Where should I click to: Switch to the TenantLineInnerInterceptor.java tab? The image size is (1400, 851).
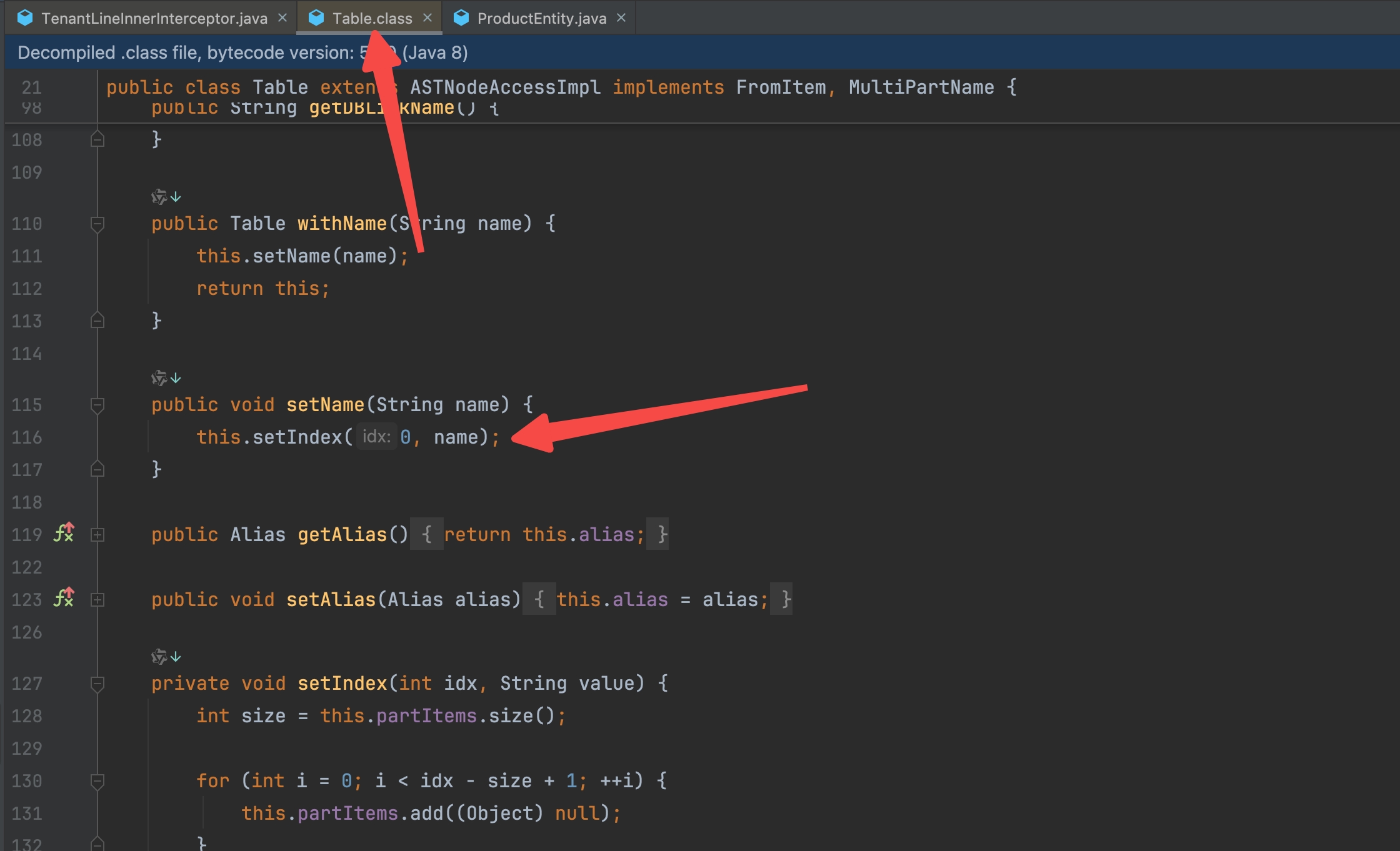[x=154, y=18]
